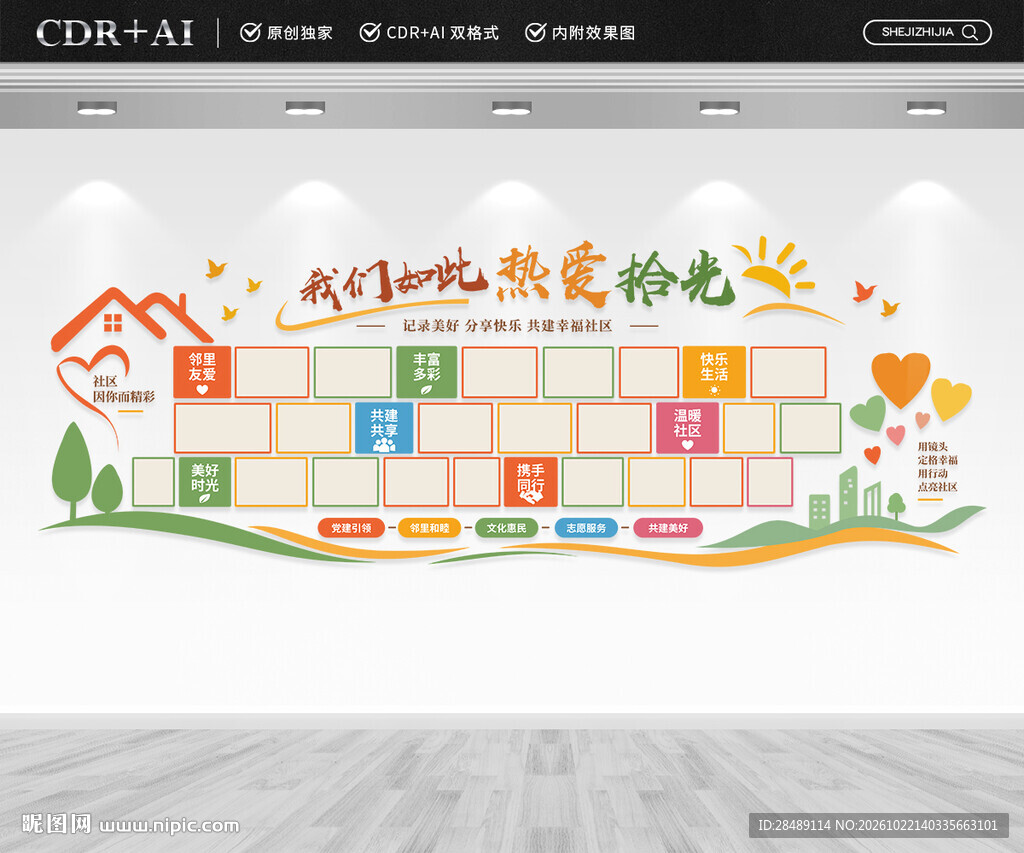This screenshot has width=1024, height=853.
Task: Click the SHEJIZHIJIA search box
Action: click(x=927, y=33)
